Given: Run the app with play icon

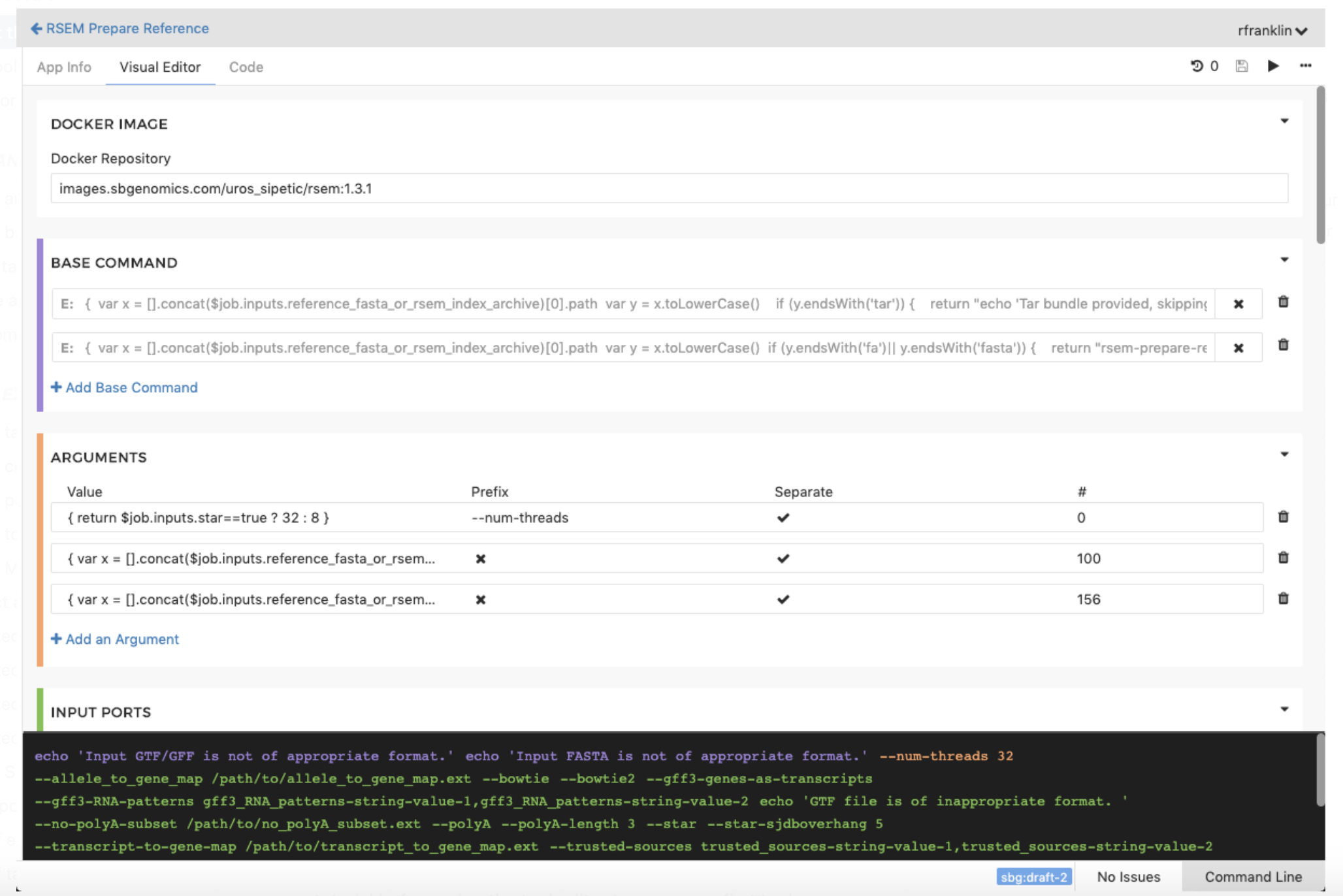Looking at the screenshot, I should (x=1273, y=66).
